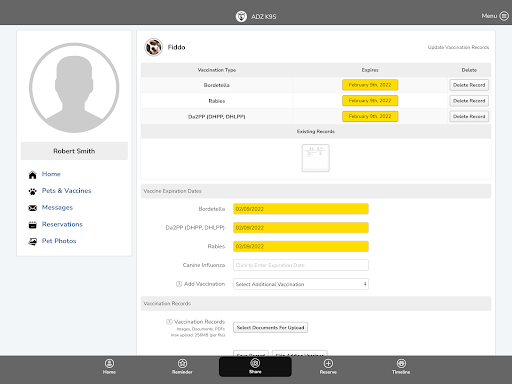This screenshot has width=512, height=384.
Task: Click the Robert Smith name bar
Action: point(74,151)
